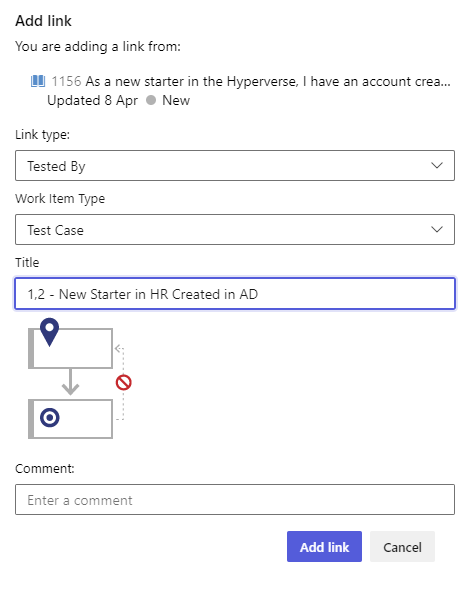Click the Add link dialog heading
Viewport: 473px width, 605px height.
click(43, 21)
